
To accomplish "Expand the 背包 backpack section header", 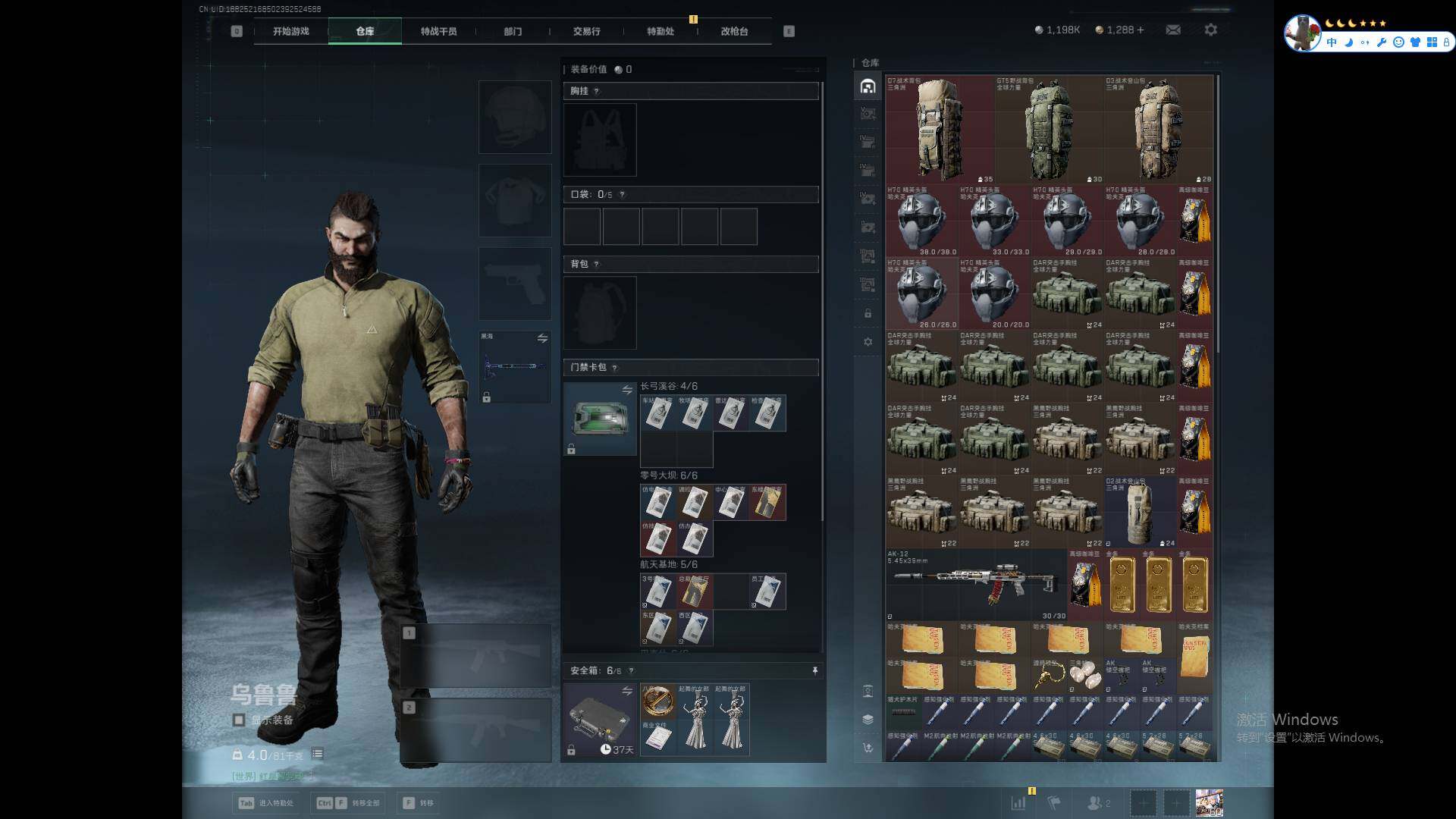I will tap(579, 264).
